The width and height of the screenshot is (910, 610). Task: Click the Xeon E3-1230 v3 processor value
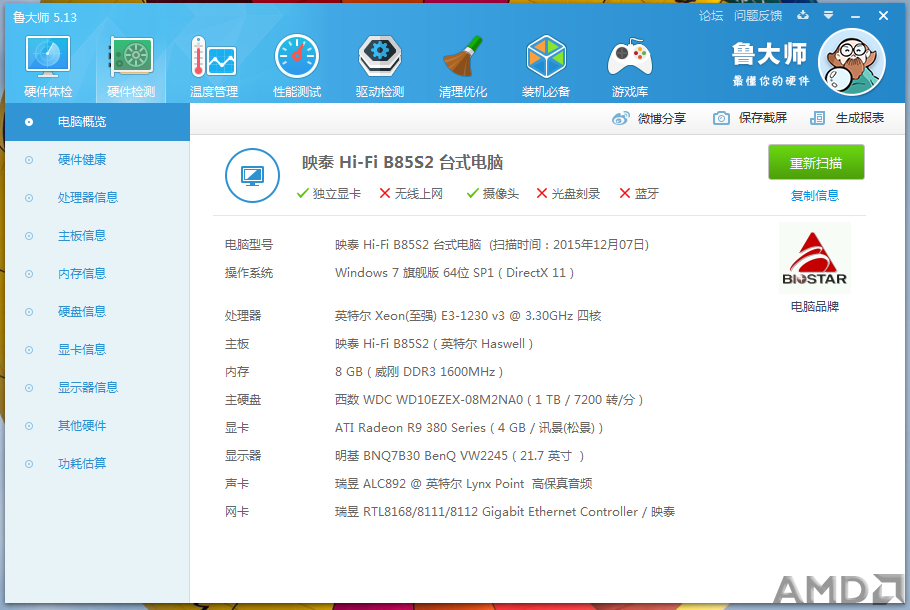click(468, 316)
